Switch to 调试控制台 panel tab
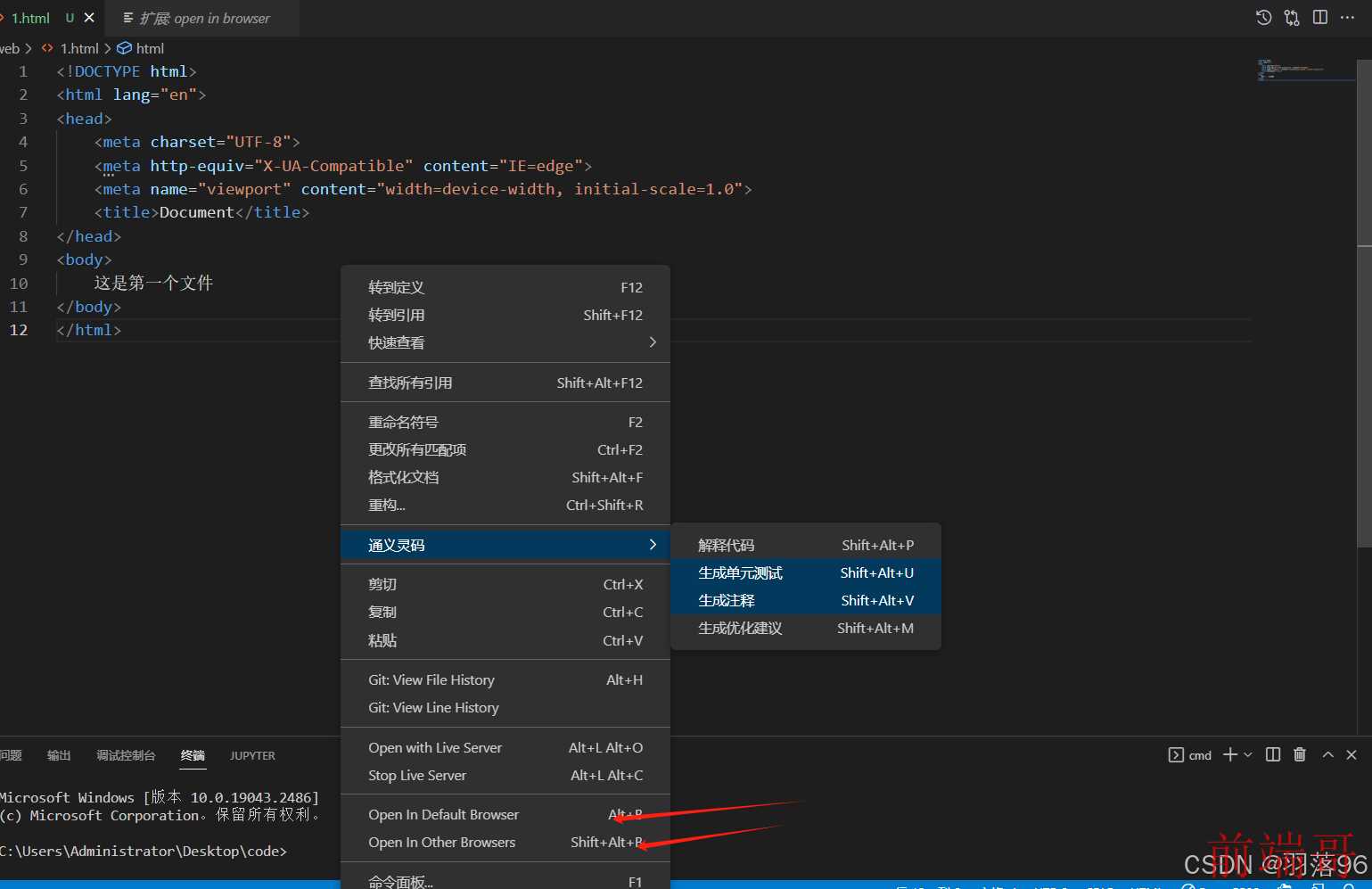Viewport: 1372px width, 889px height. click(x=126, y=755)
